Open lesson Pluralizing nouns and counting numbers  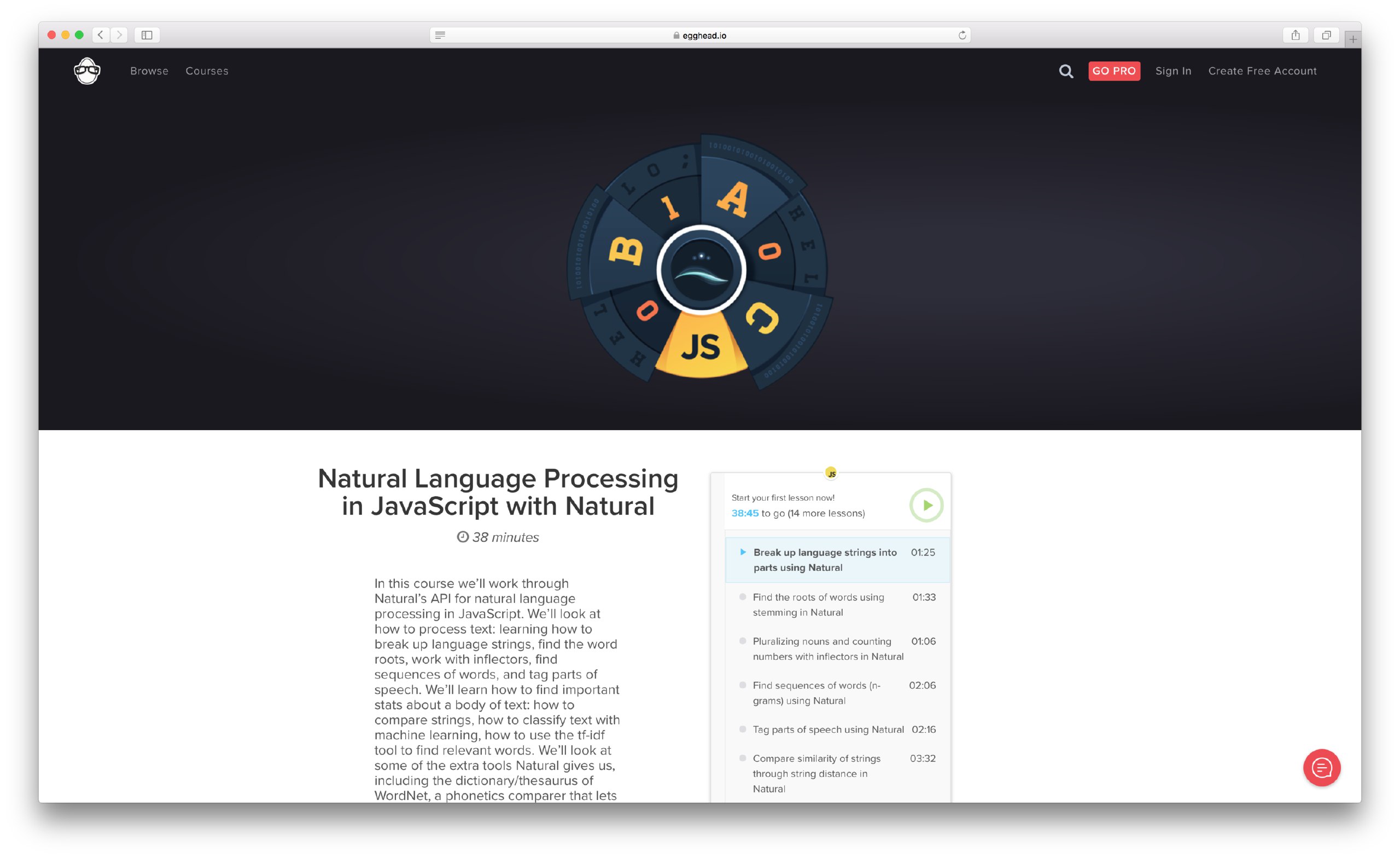837,649
